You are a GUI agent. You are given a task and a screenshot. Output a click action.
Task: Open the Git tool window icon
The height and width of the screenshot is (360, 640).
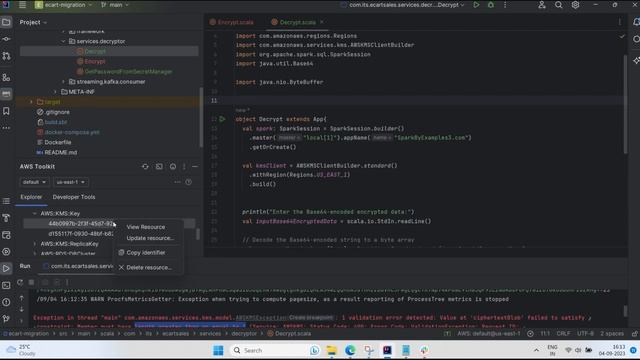point(6,319)
